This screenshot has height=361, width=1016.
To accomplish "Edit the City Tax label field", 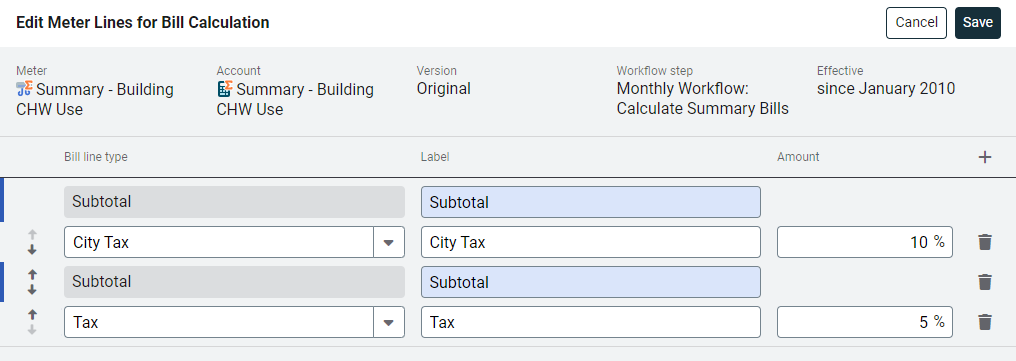I will 590,242.
